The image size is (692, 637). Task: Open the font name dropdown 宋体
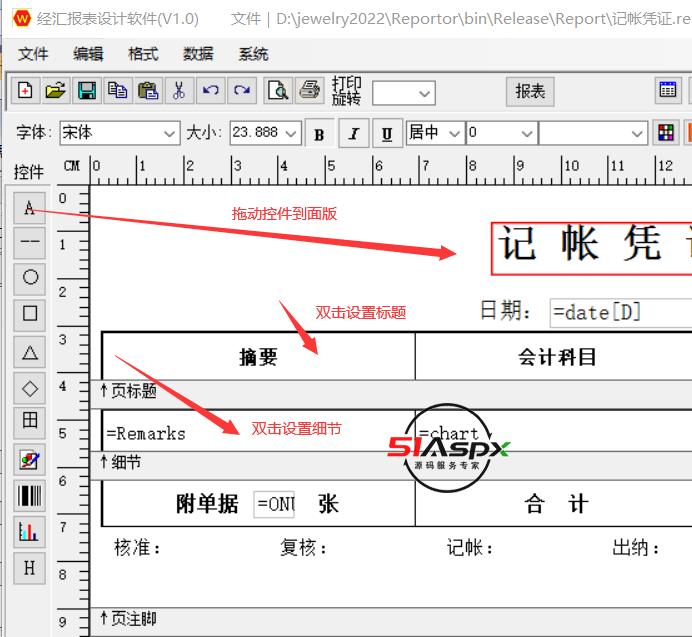120,133
